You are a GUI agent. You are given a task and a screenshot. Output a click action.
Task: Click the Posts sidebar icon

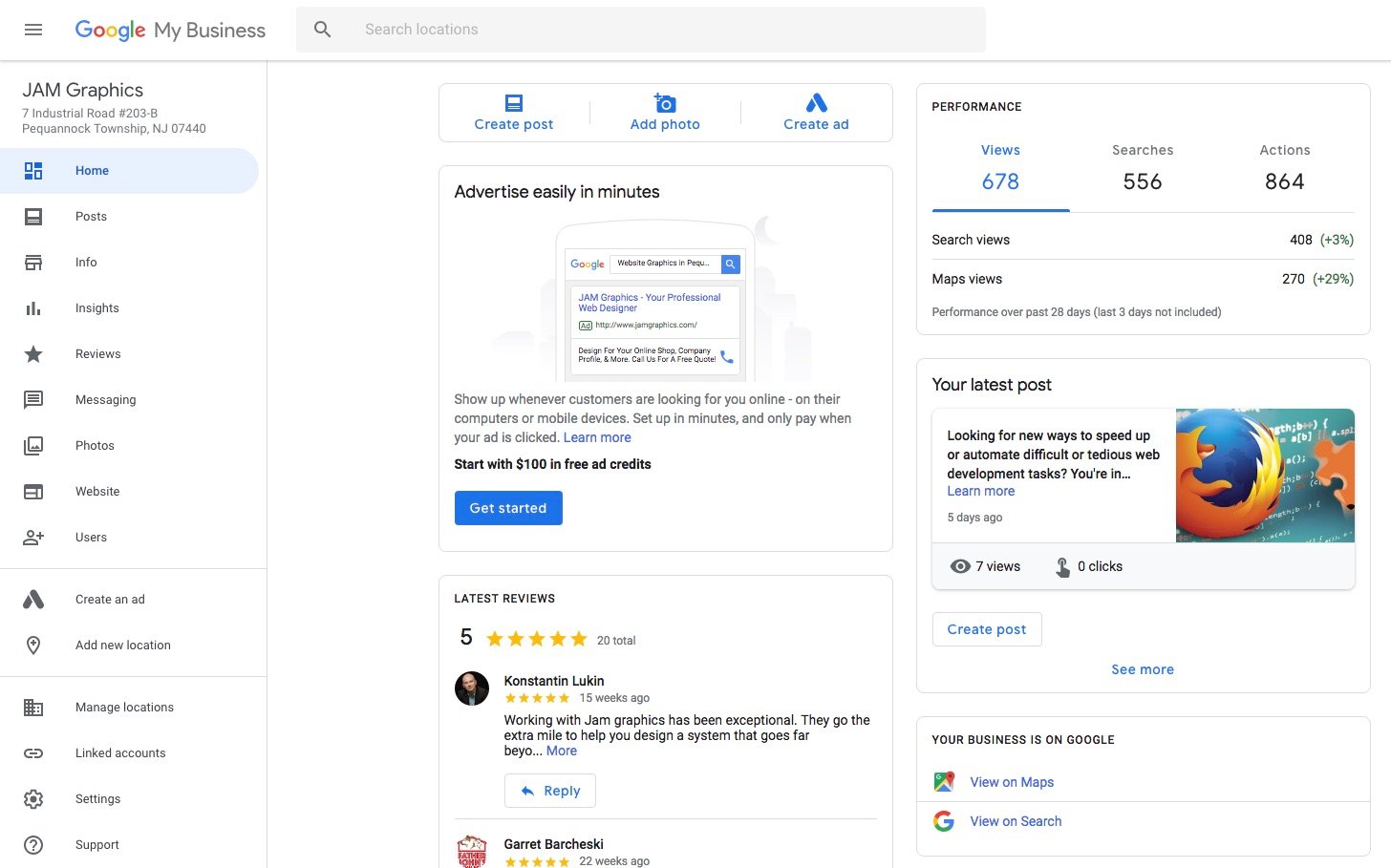click(33, 217)
